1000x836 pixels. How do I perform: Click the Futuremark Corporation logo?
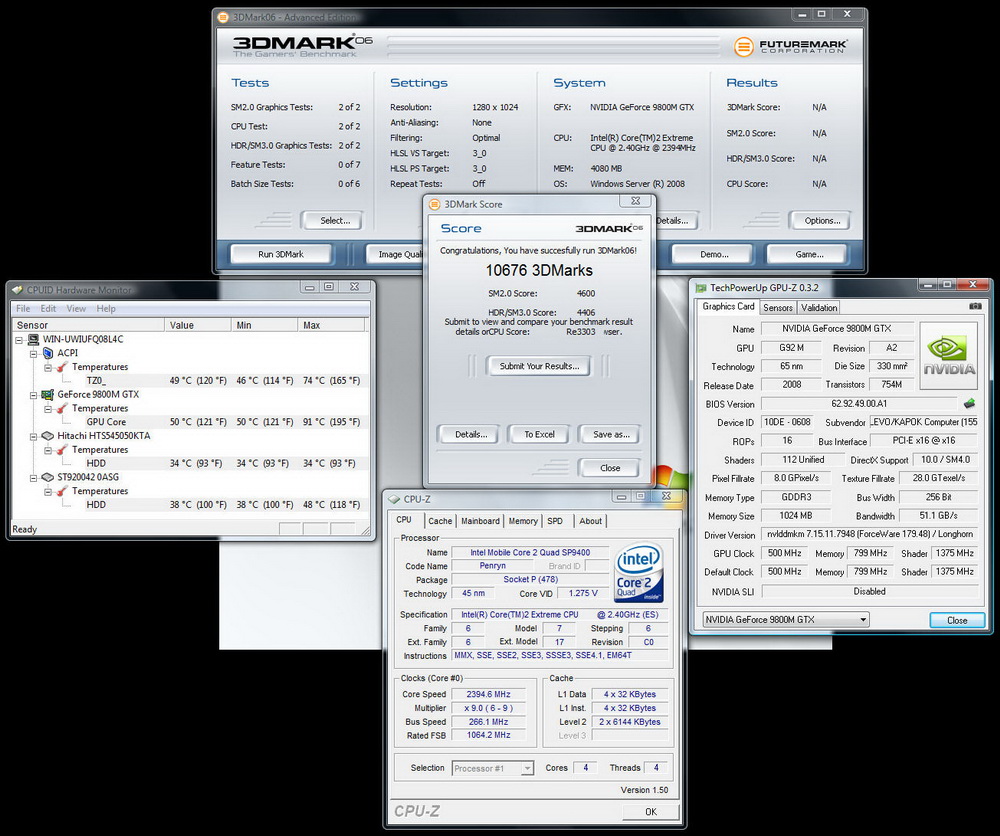pos(791,46)
